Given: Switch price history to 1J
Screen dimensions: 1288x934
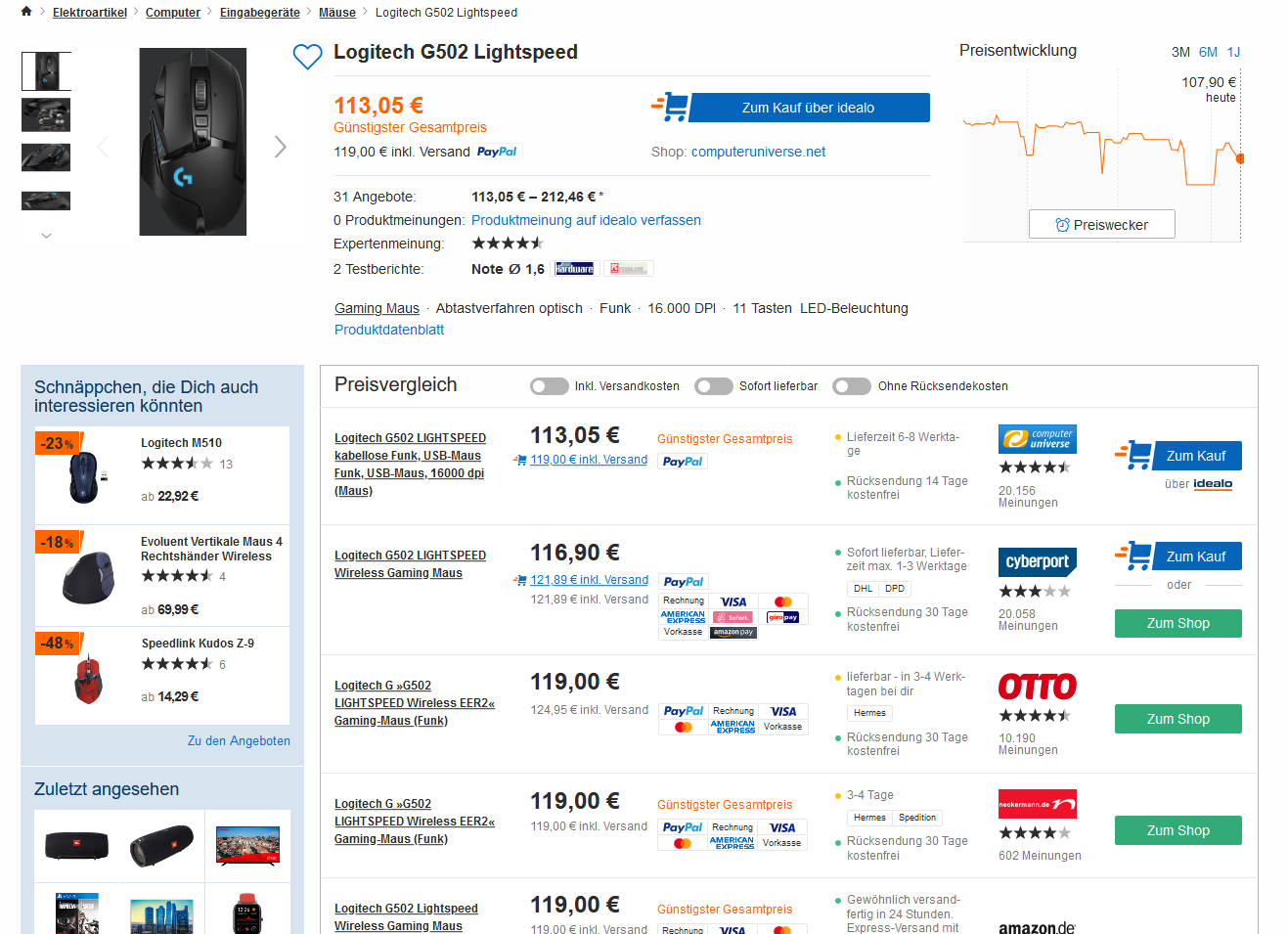Looking at the screenshot, I should coord(1233,52).
